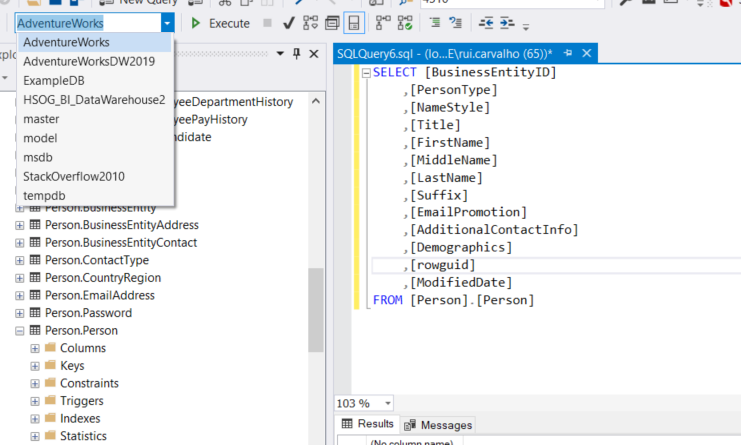Expand Person.EmailAddress table node
The image size is (741, 445).
[x=19, y=296]
